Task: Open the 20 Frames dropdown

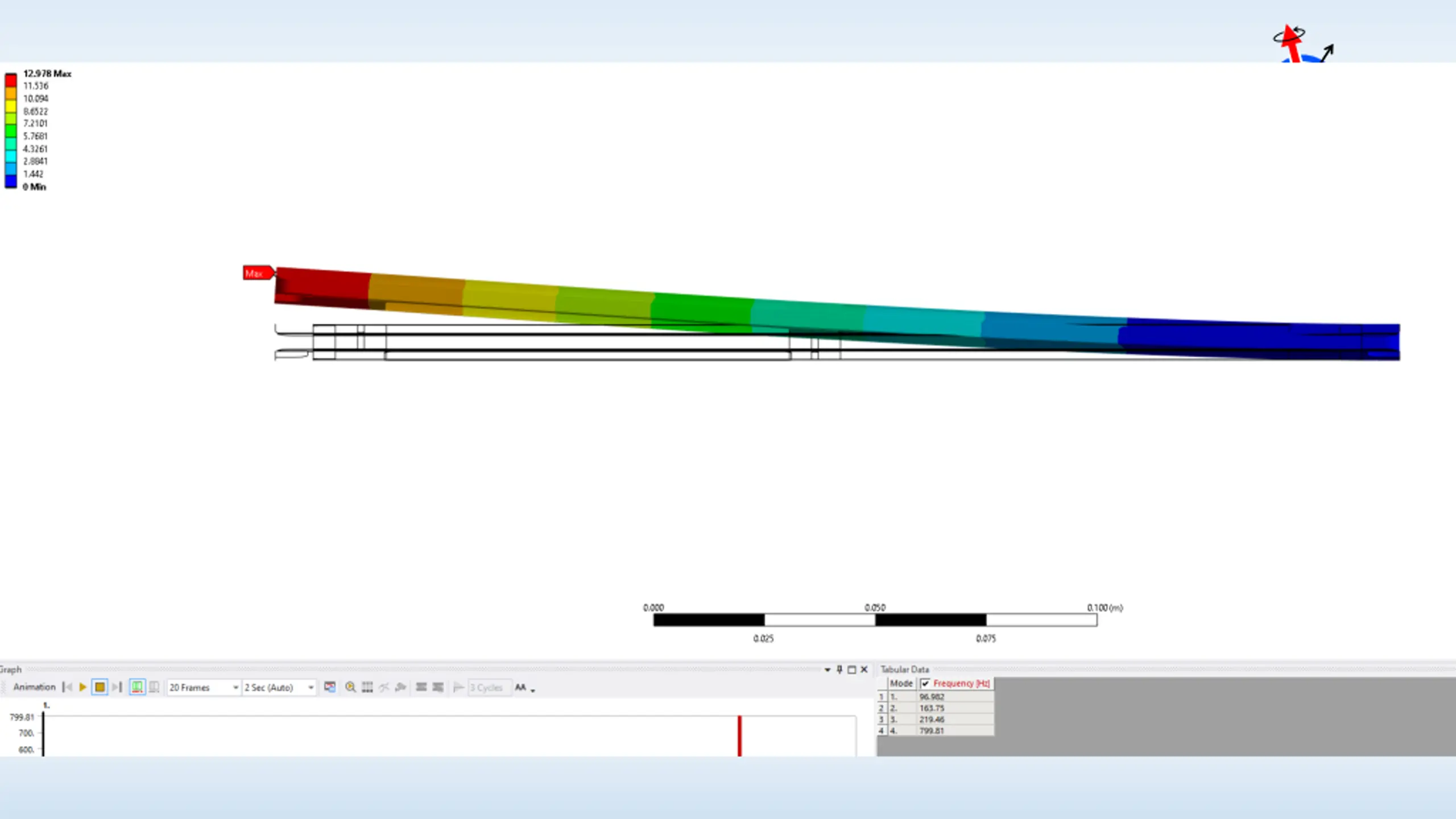Action: [235, 688]
